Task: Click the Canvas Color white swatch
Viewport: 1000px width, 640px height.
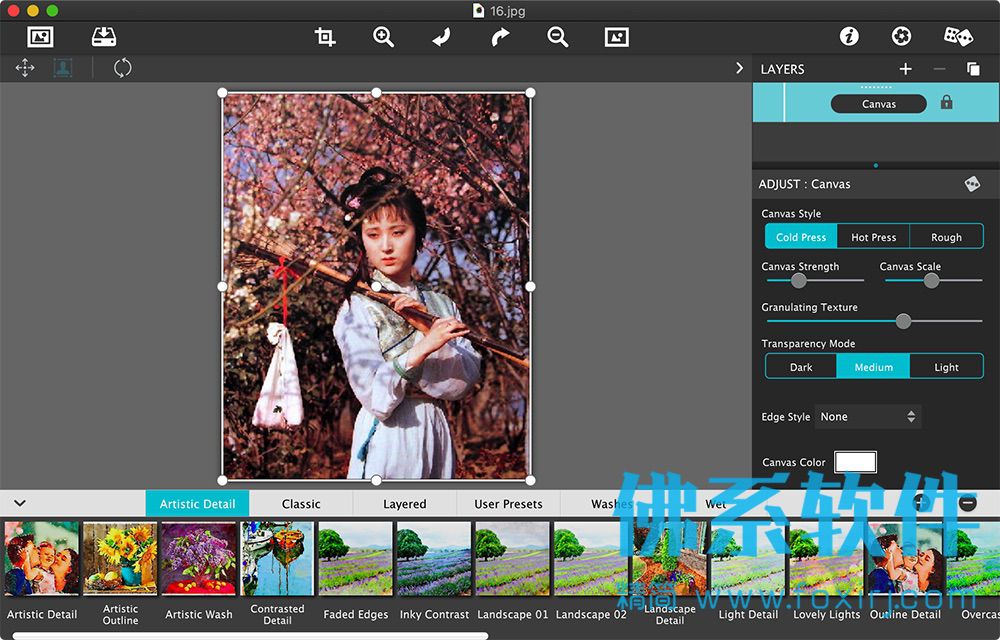Action: pos(855,462)
